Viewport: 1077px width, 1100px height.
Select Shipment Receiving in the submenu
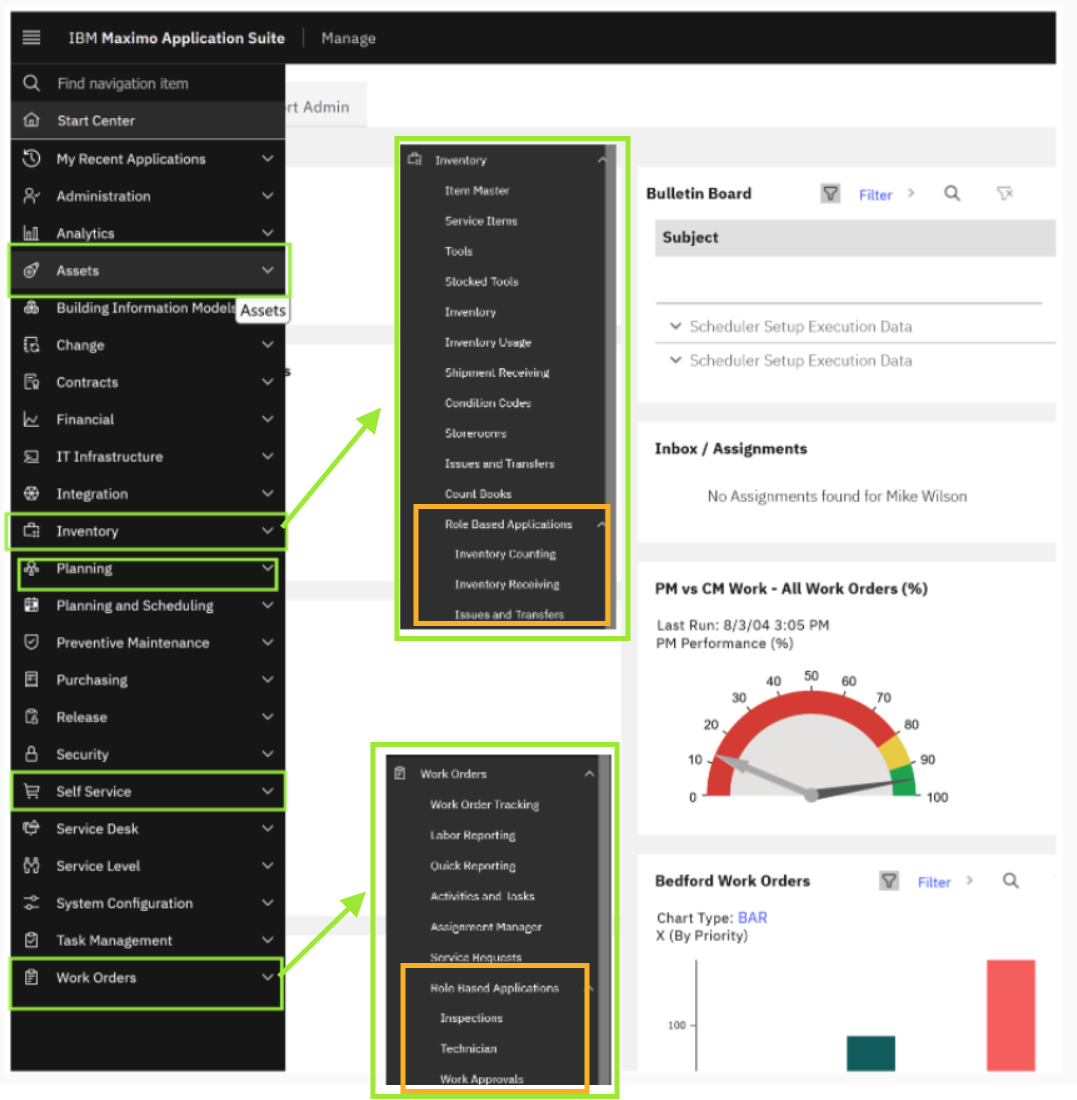click(497, 373)
